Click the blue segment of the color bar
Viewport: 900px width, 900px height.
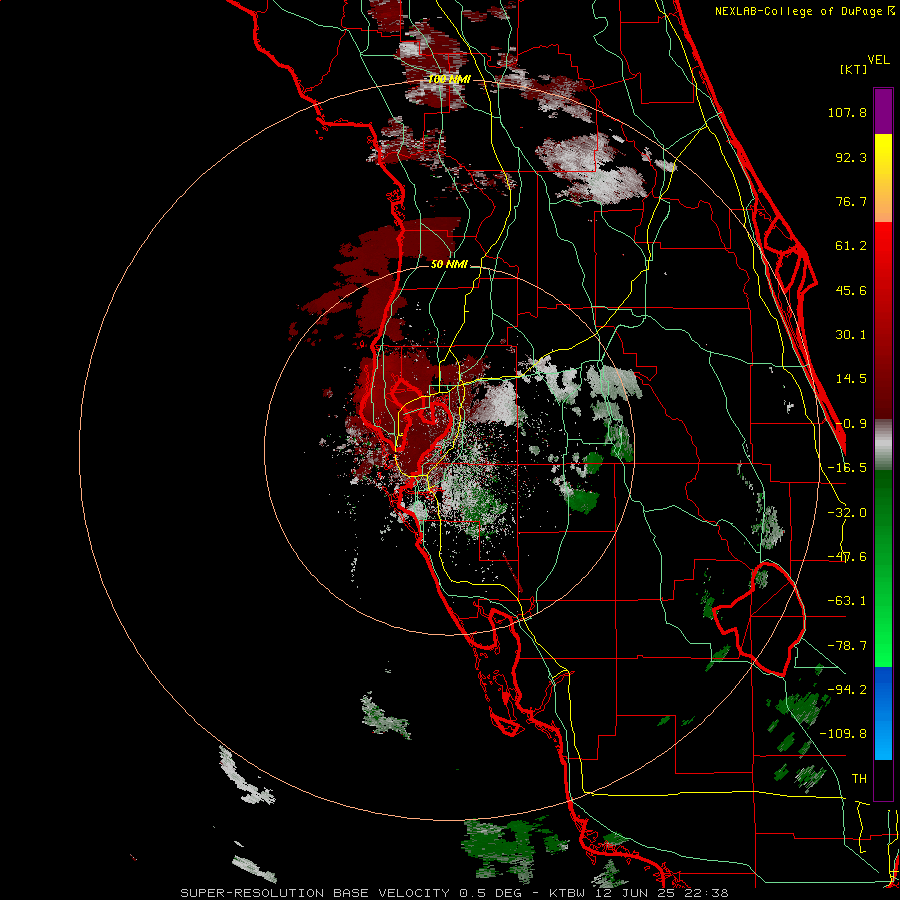click(x=883, y=713)
